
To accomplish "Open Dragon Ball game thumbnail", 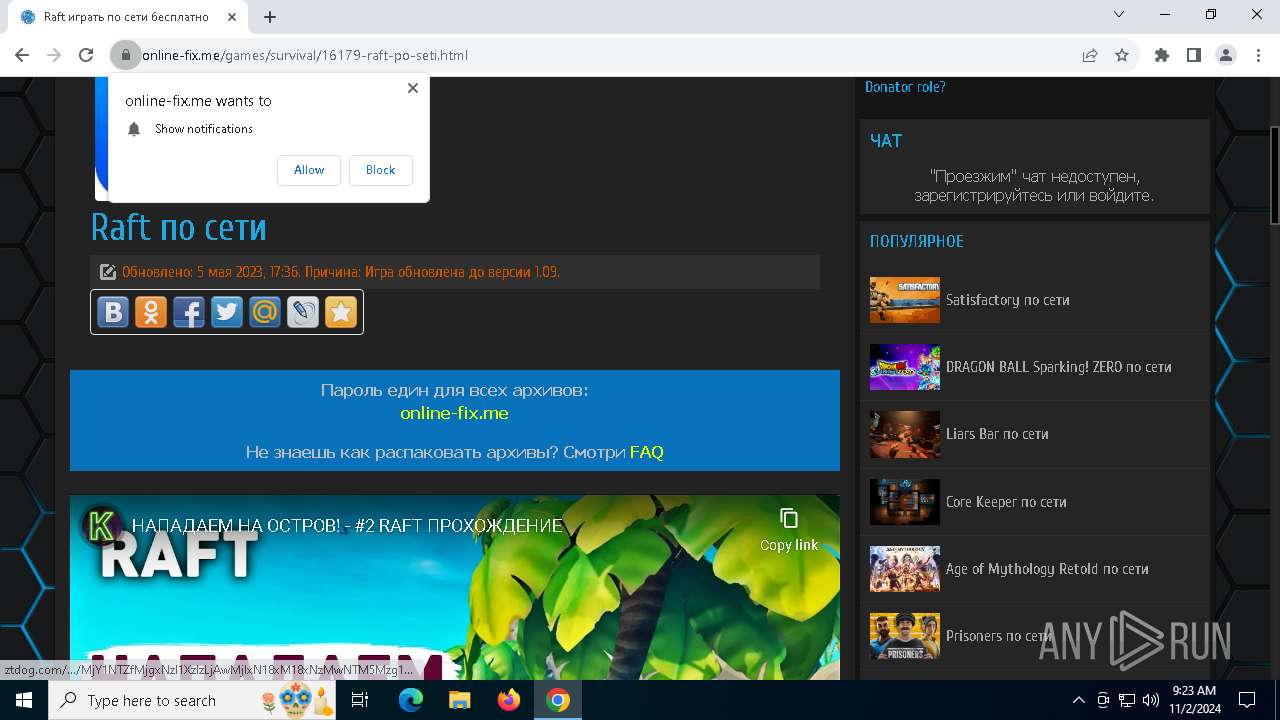I will coord(905,367).
